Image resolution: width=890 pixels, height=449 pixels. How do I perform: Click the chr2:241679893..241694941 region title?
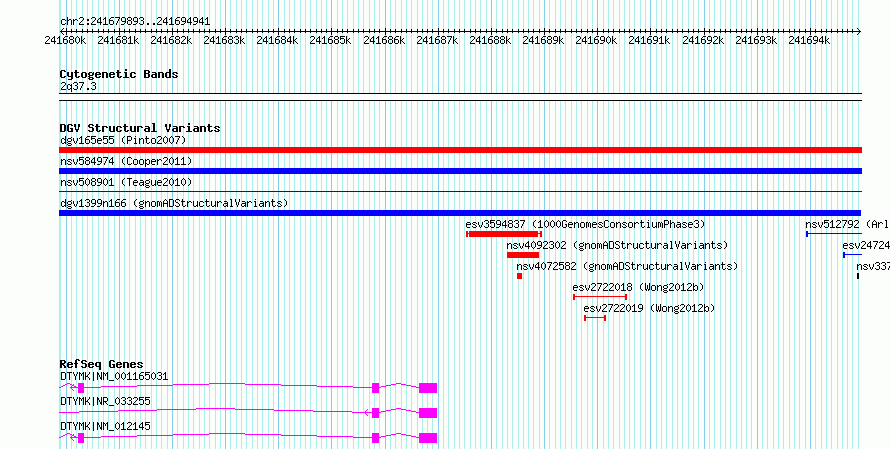pyautogui.click(x=135, y=22)
